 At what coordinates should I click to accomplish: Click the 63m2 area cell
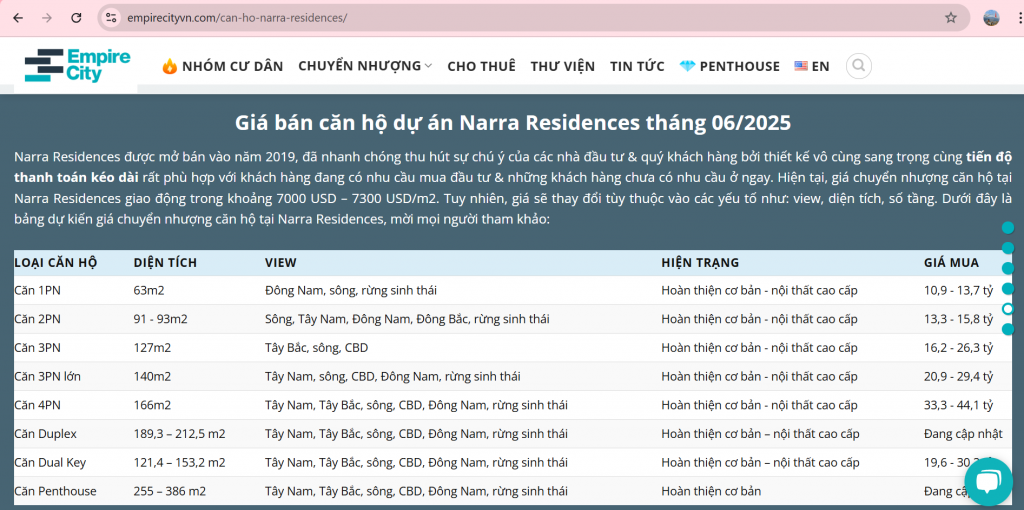coord(149,291)
